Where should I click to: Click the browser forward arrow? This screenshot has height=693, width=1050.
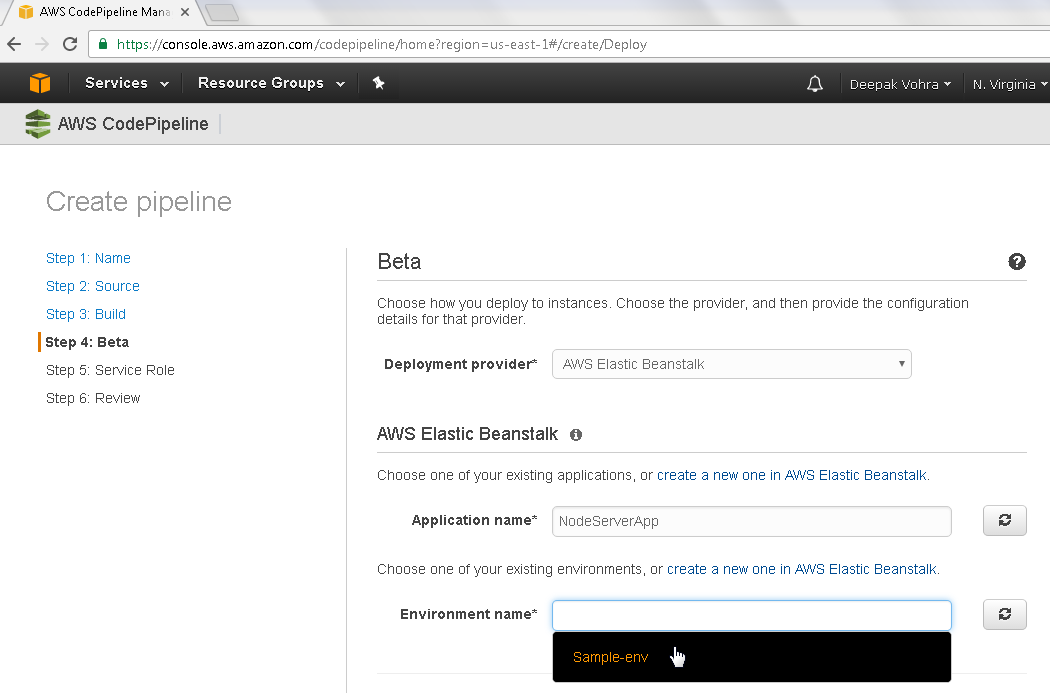coord(42,44)
